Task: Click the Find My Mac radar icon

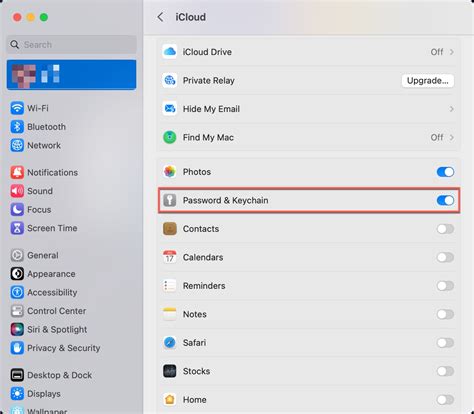Action: (x=170, y=137)
